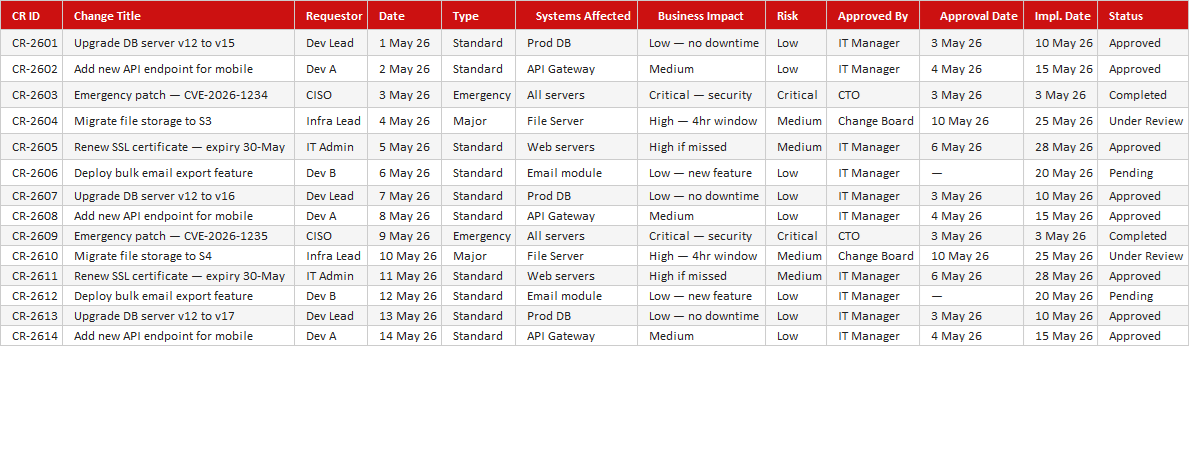Viewport: 1189px width, 472px height.
Task: Click the 'Emergency patch — CVE-2026-1235' cell
Action: (178, 236)
